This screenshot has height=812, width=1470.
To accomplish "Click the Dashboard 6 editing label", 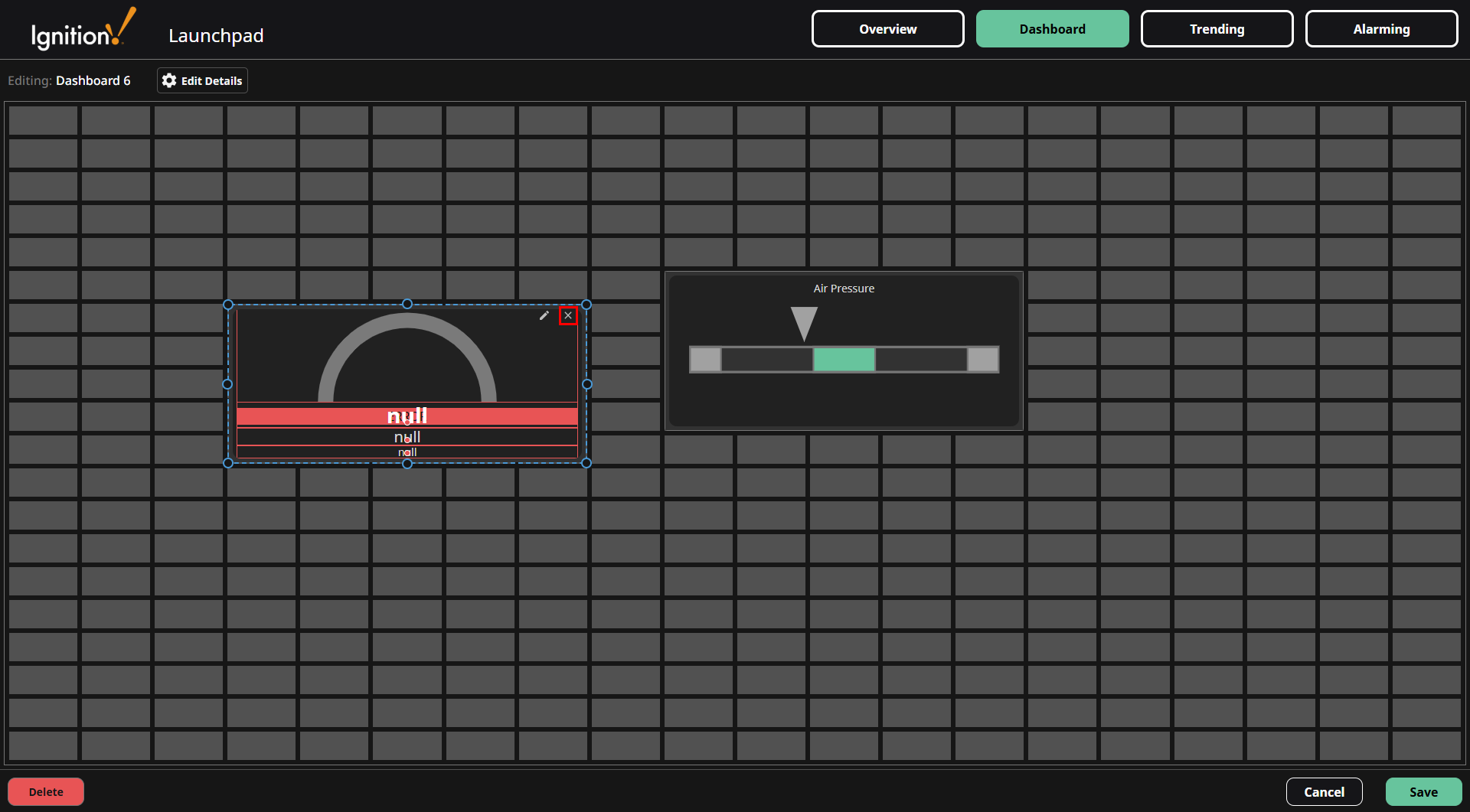I will pyautogui.click(x=93, y=80).
